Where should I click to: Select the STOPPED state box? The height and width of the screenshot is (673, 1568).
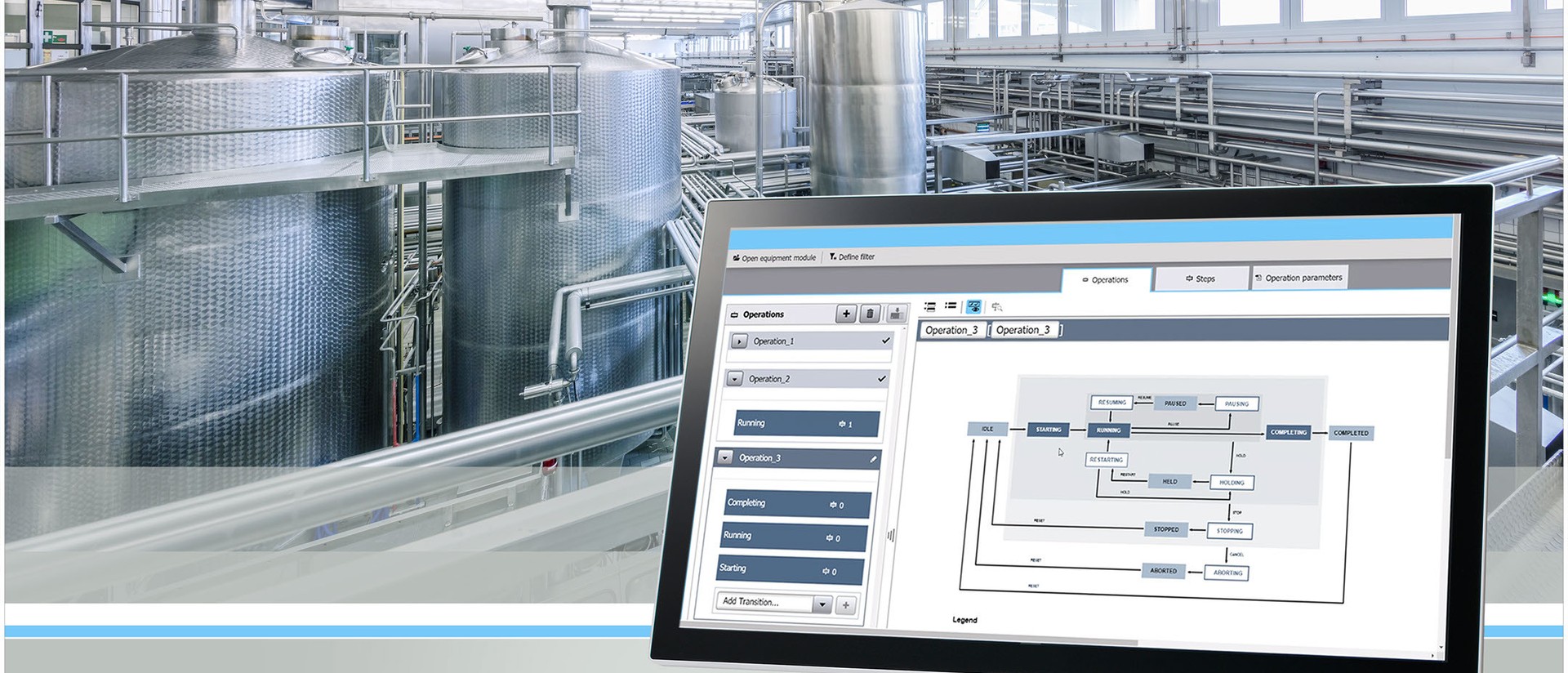tap(1166, 529)
